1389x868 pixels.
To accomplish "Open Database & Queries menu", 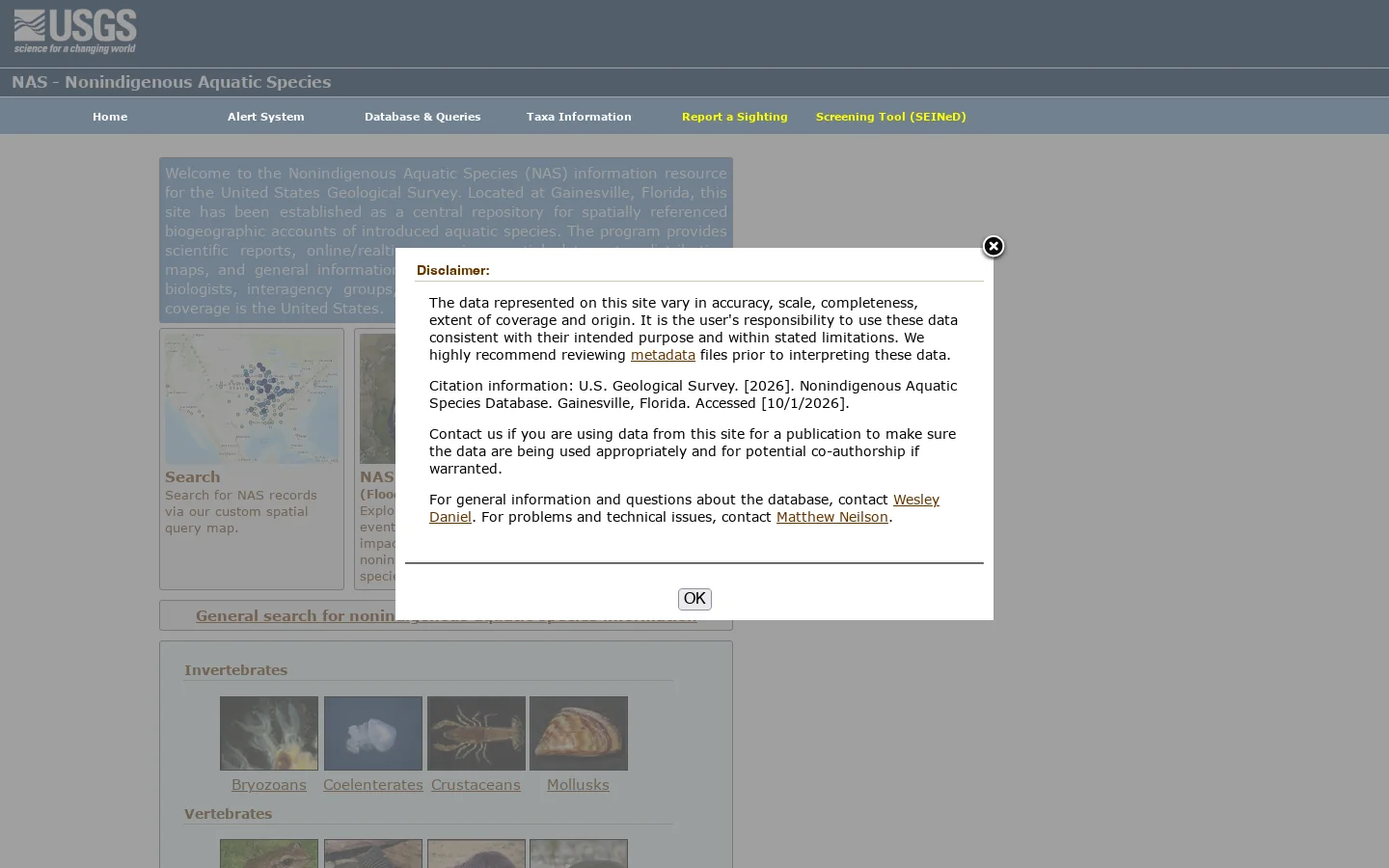I will [x=422, y=117].
